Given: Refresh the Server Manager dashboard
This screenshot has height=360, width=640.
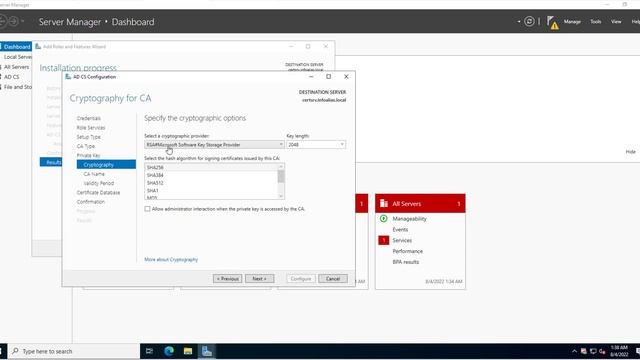Looking at the screenshot, I should click(x=529, y=22).
